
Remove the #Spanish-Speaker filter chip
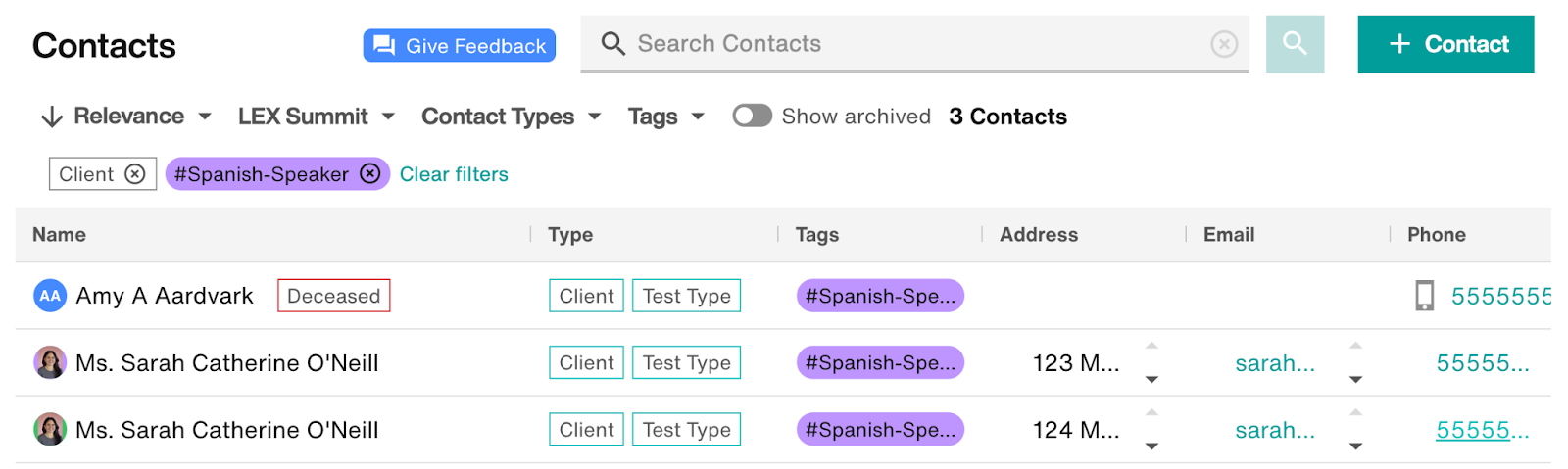click(369, 173)
